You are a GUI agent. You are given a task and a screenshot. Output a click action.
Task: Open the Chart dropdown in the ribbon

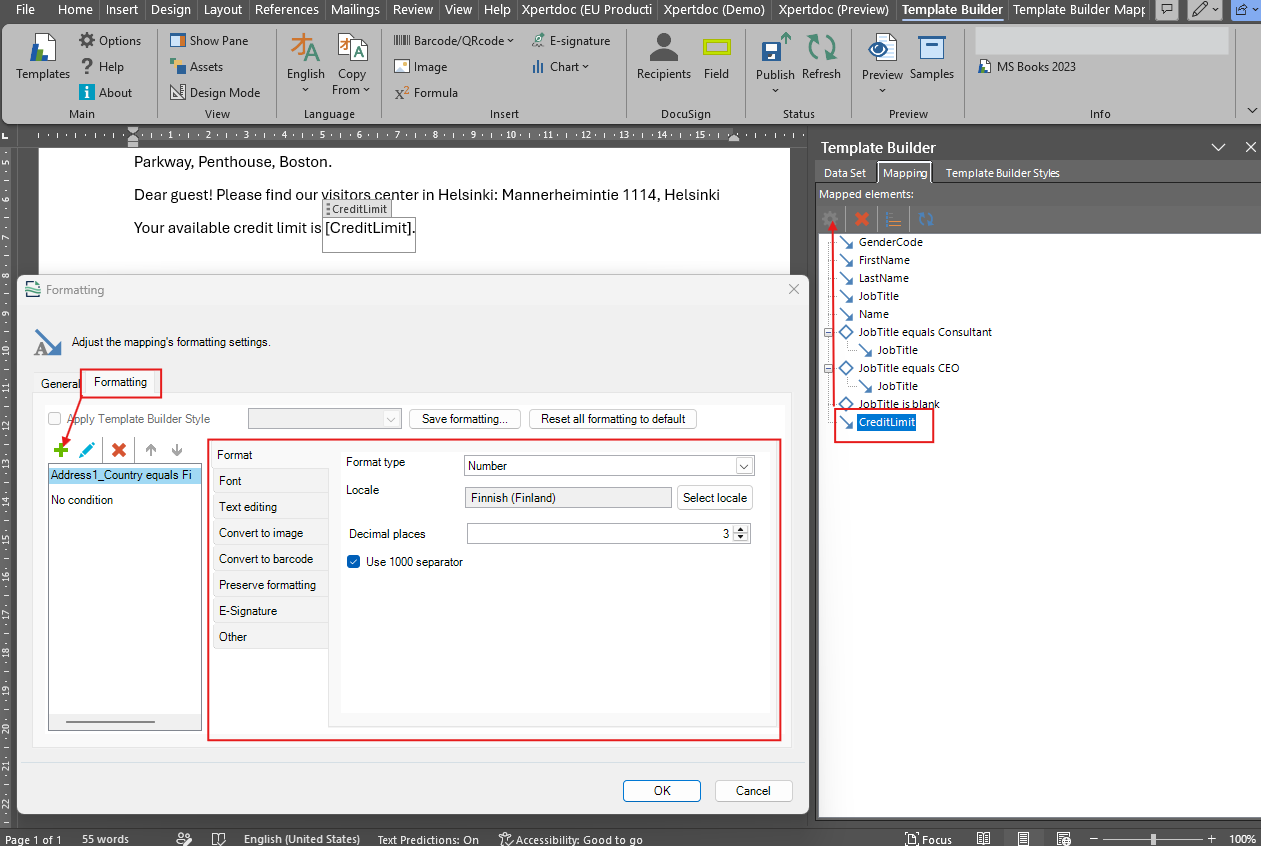pyautogui.click(x=560, y=67)
